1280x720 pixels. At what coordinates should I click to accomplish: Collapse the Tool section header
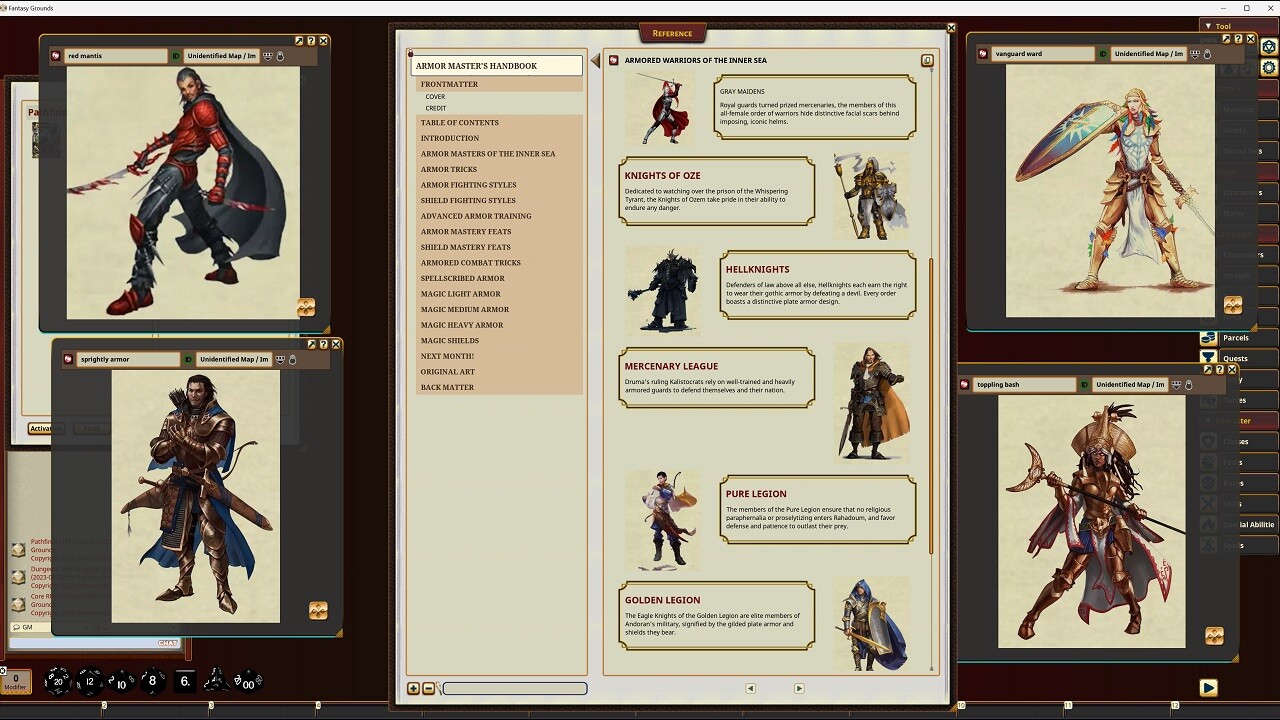pos(1208,25)
